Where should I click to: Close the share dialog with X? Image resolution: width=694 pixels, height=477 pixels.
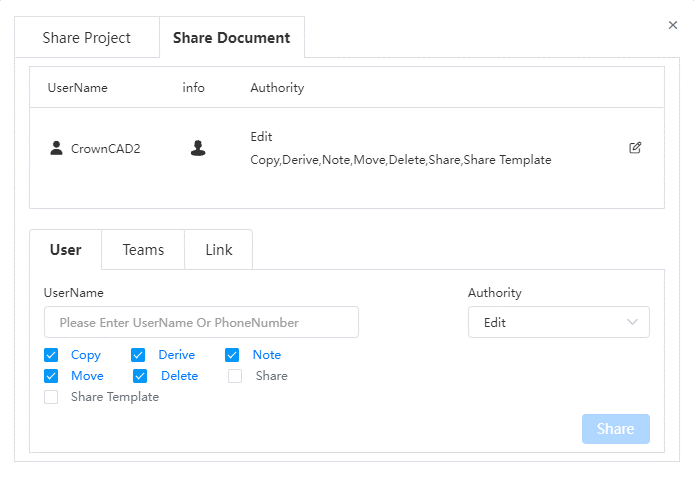tap(673, 25)
